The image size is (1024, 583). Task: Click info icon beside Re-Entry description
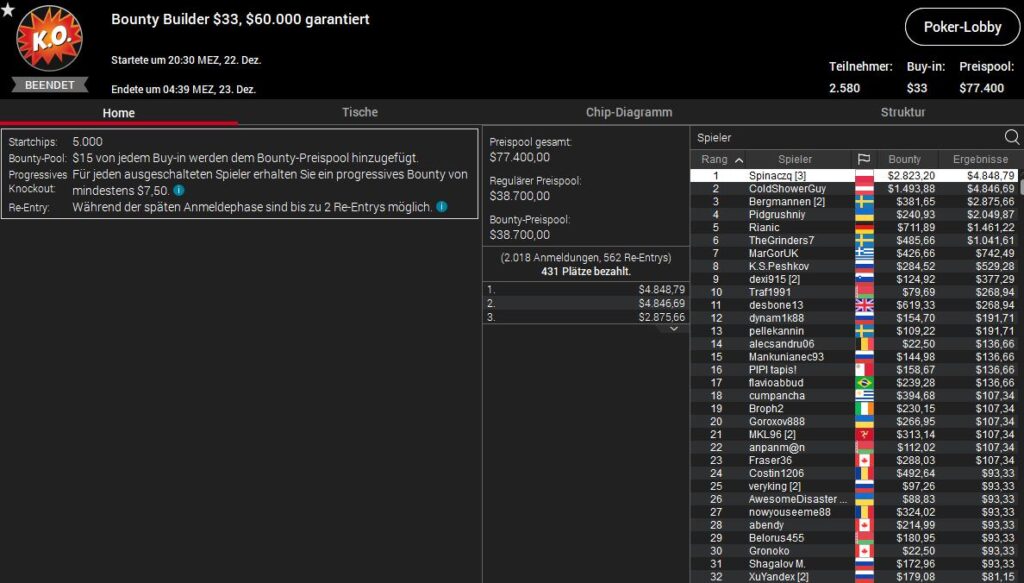[441, 207]
